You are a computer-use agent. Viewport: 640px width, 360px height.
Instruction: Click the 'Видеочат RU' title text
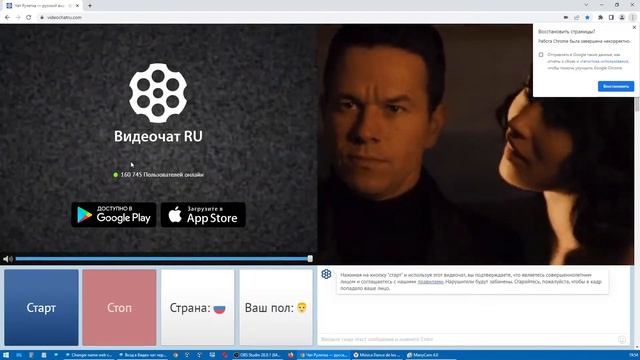[x=158, y=136]
